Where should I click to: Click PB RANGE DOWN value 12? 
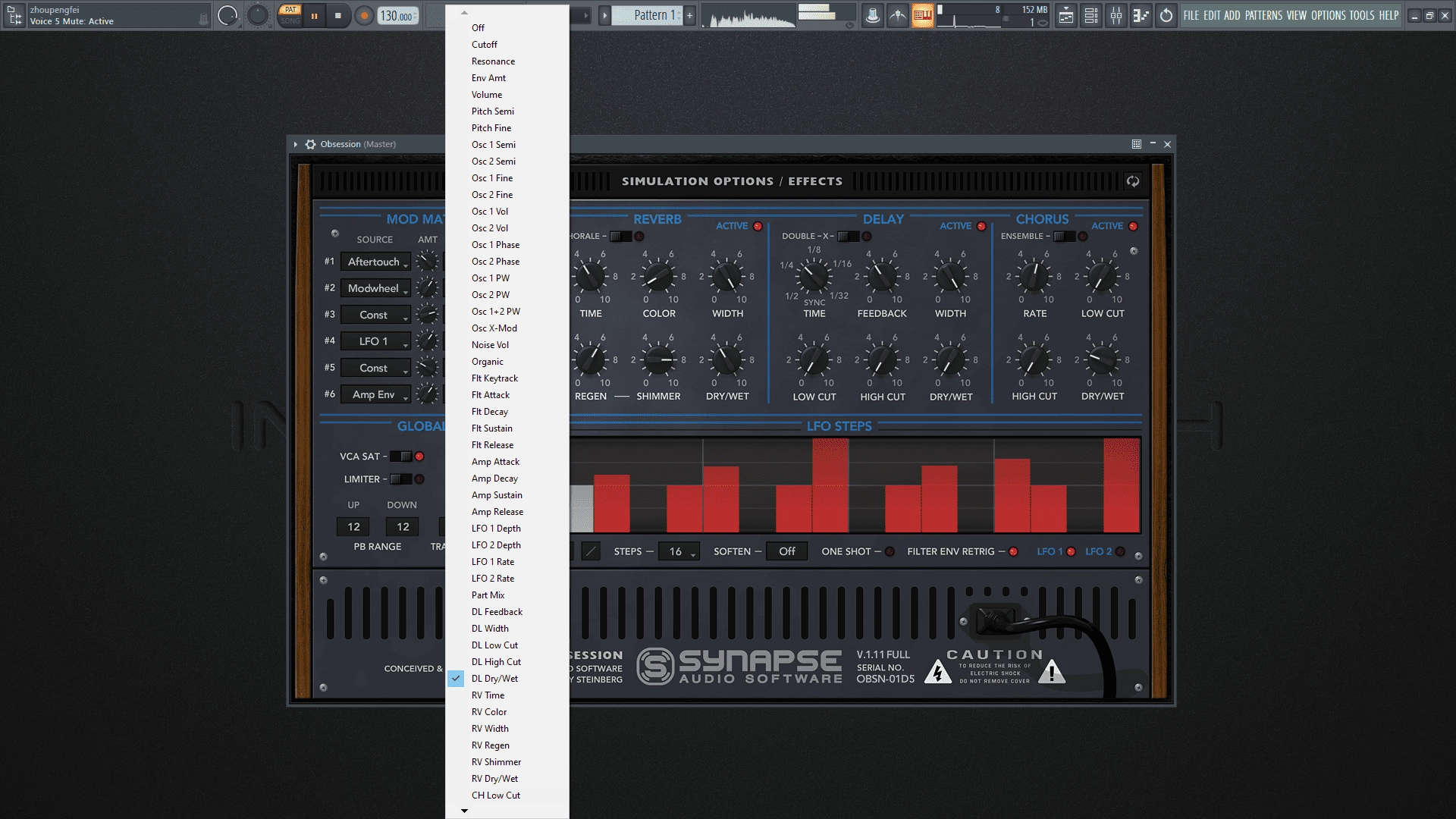[403, 527]
